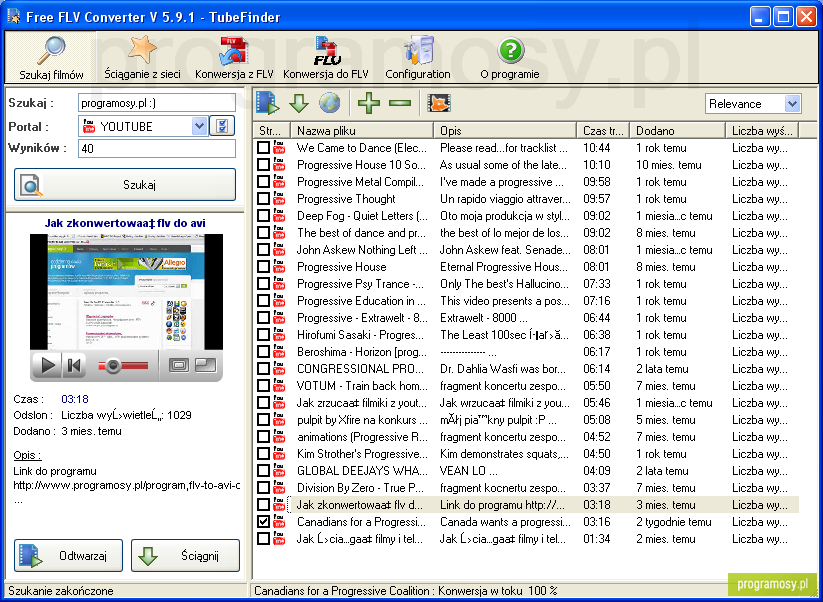Click the globe browser toolbar icon
The width and height of the screenshot is (823, 602).
pos(330,103)
